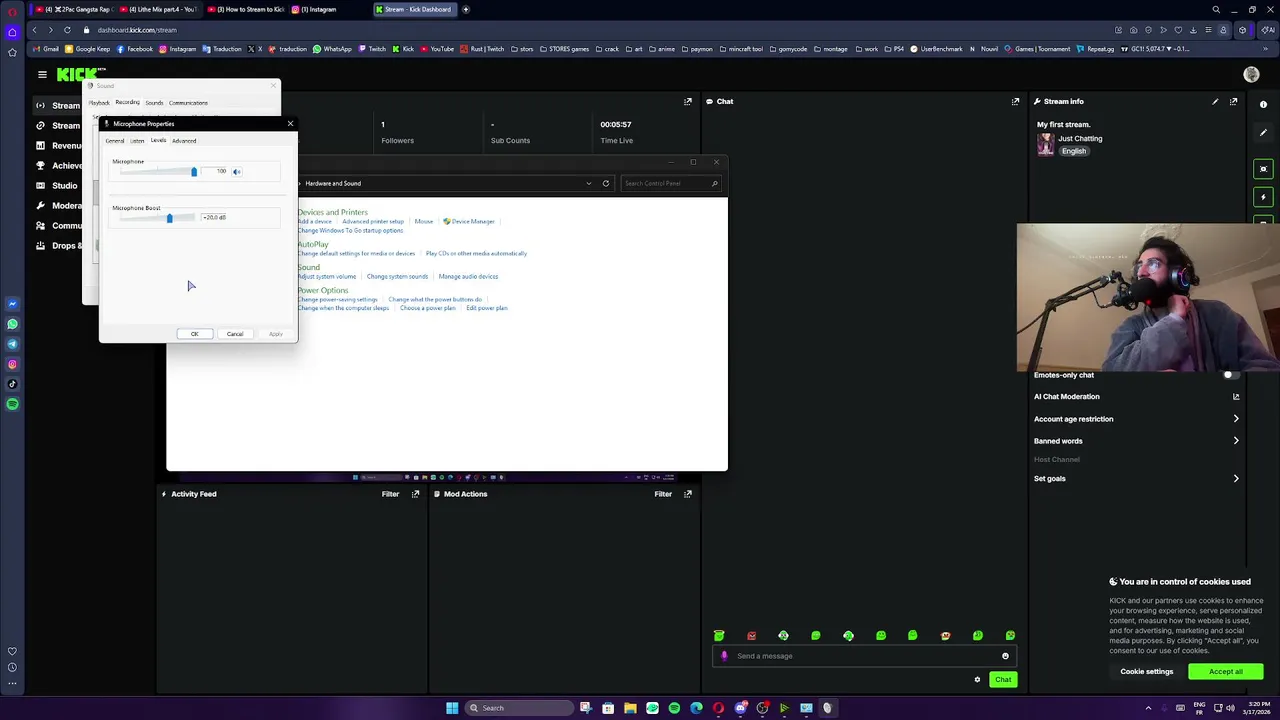Click Accept all cookies
The width and height of the screenshot is (1280, 720).
click(x=1225, y=672)
